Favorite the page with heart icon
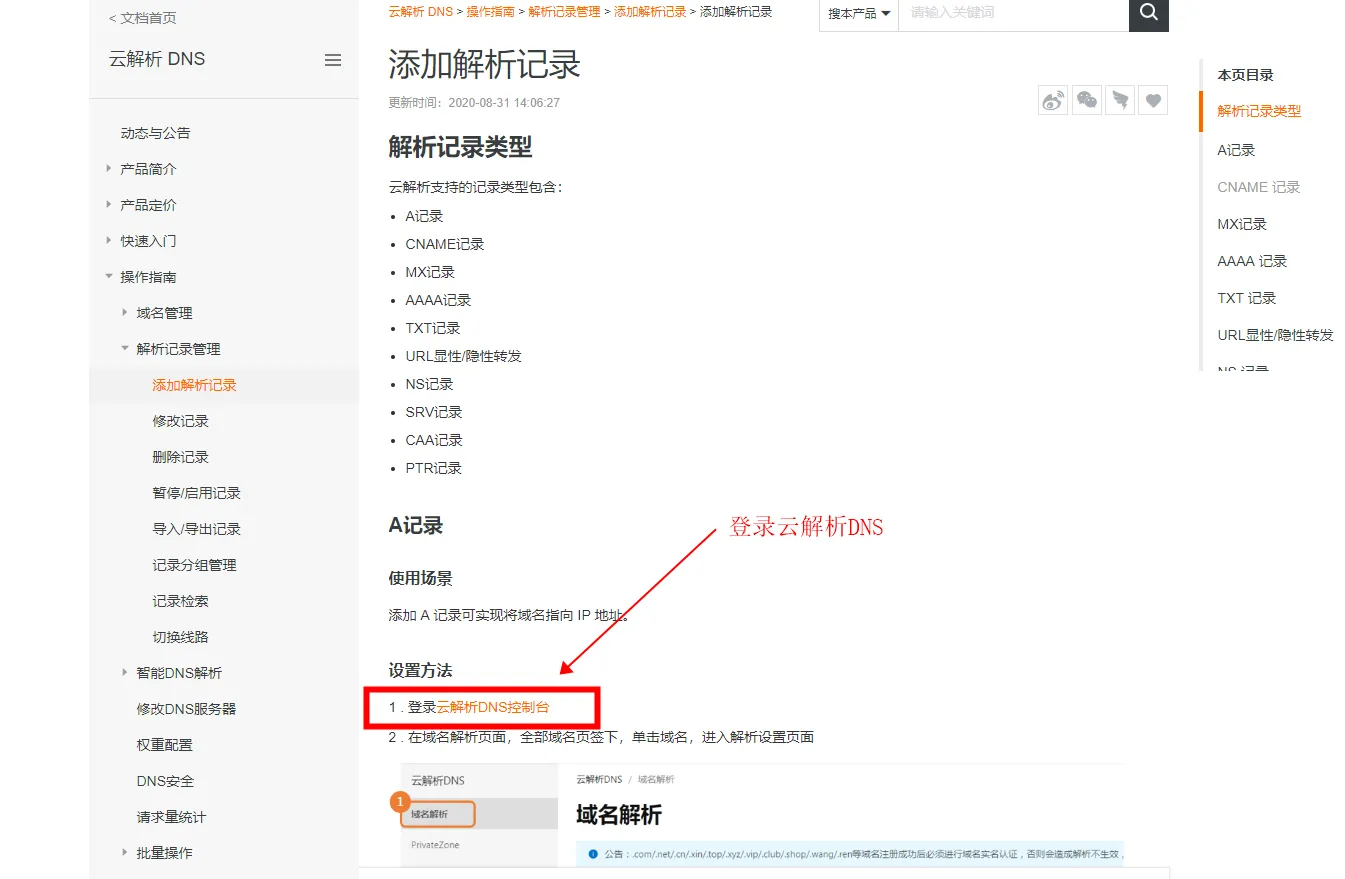Screen dimensions: 1345x879 pyautogui.click(x=1153, y=100)
